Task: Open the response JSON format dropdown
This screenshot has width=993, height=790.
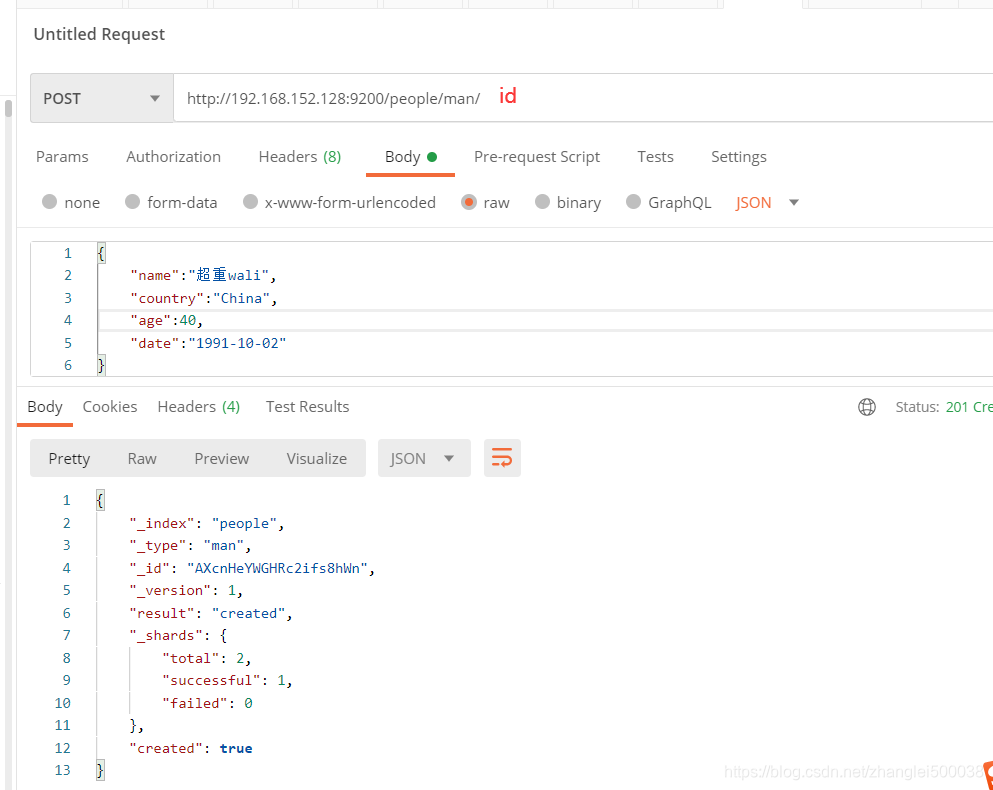Action: (x=424, y=457)
